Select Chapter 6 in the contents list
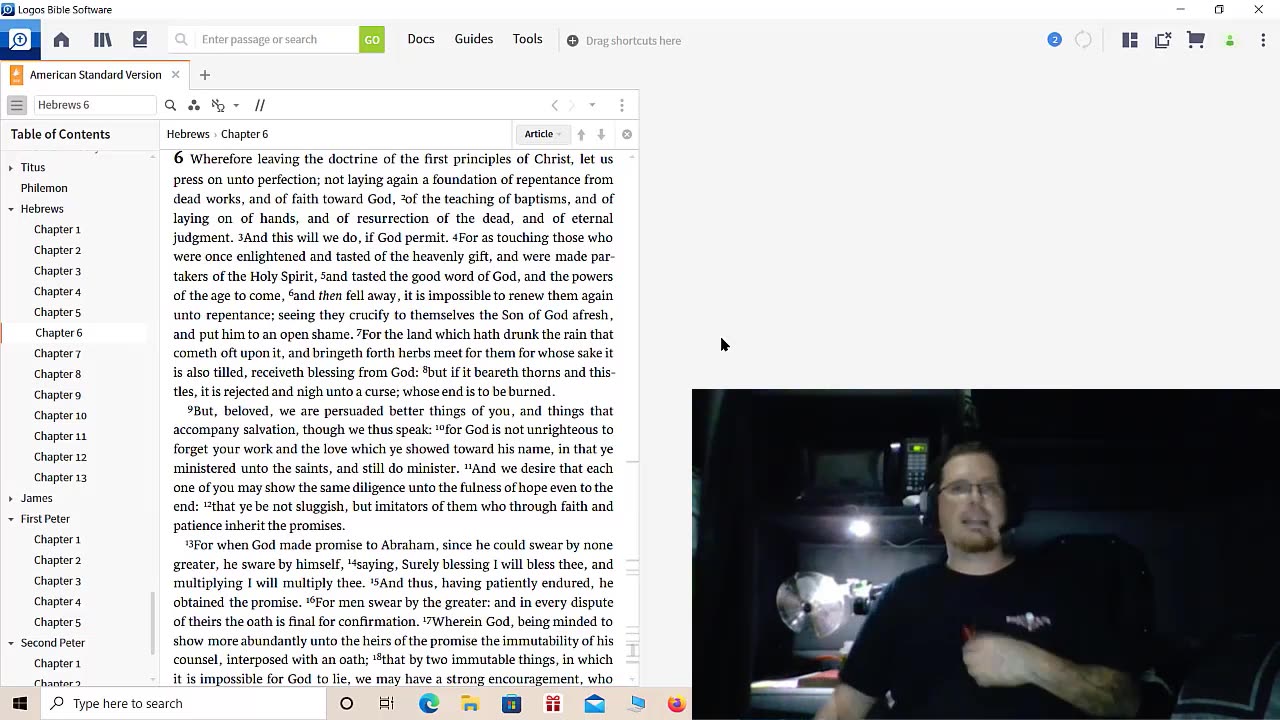Screen dimensions: 1280x720 pyautogui.click(x=58, y=333)
